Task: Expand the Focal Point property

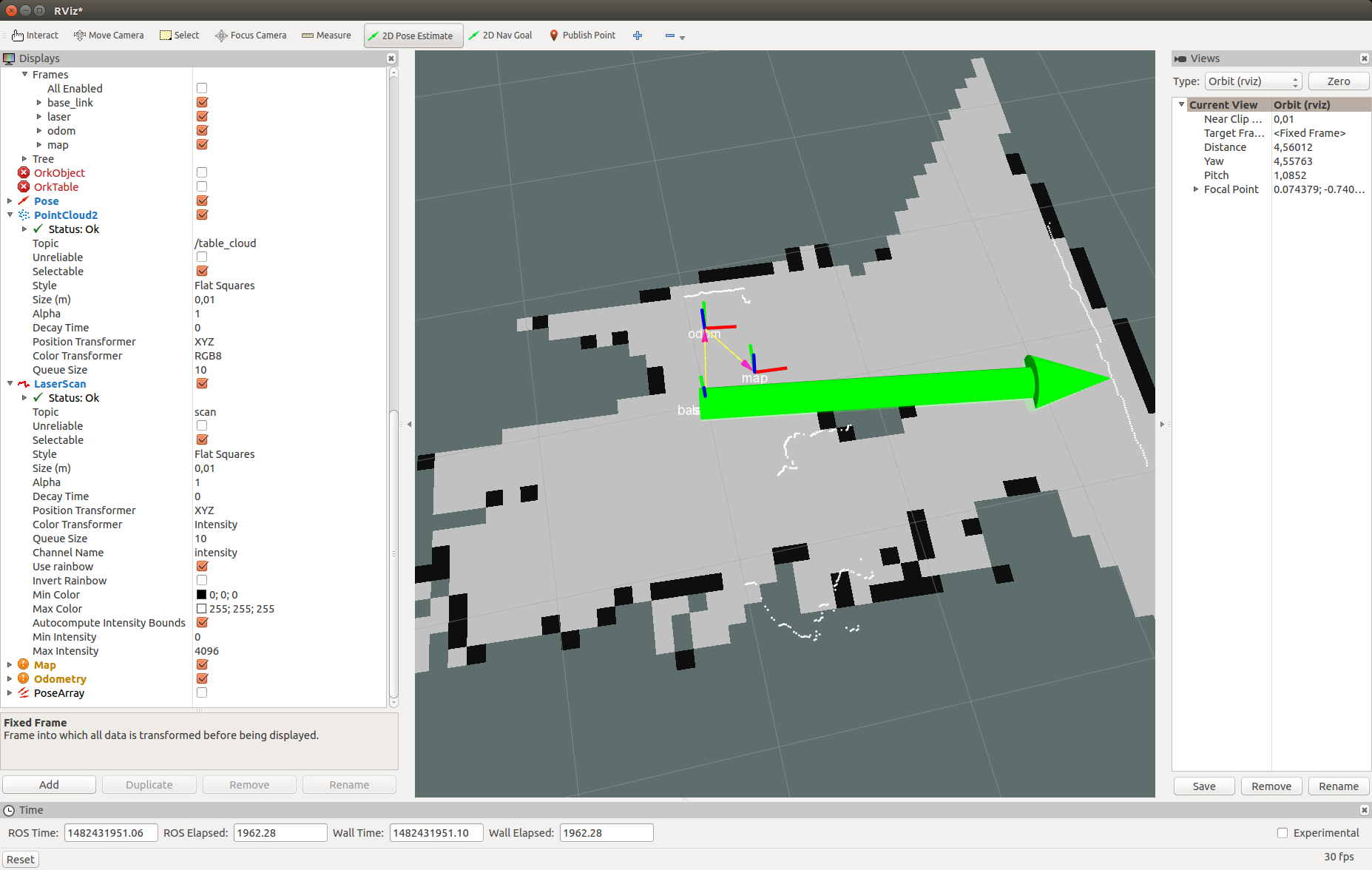Action: tap(1196, 189)
